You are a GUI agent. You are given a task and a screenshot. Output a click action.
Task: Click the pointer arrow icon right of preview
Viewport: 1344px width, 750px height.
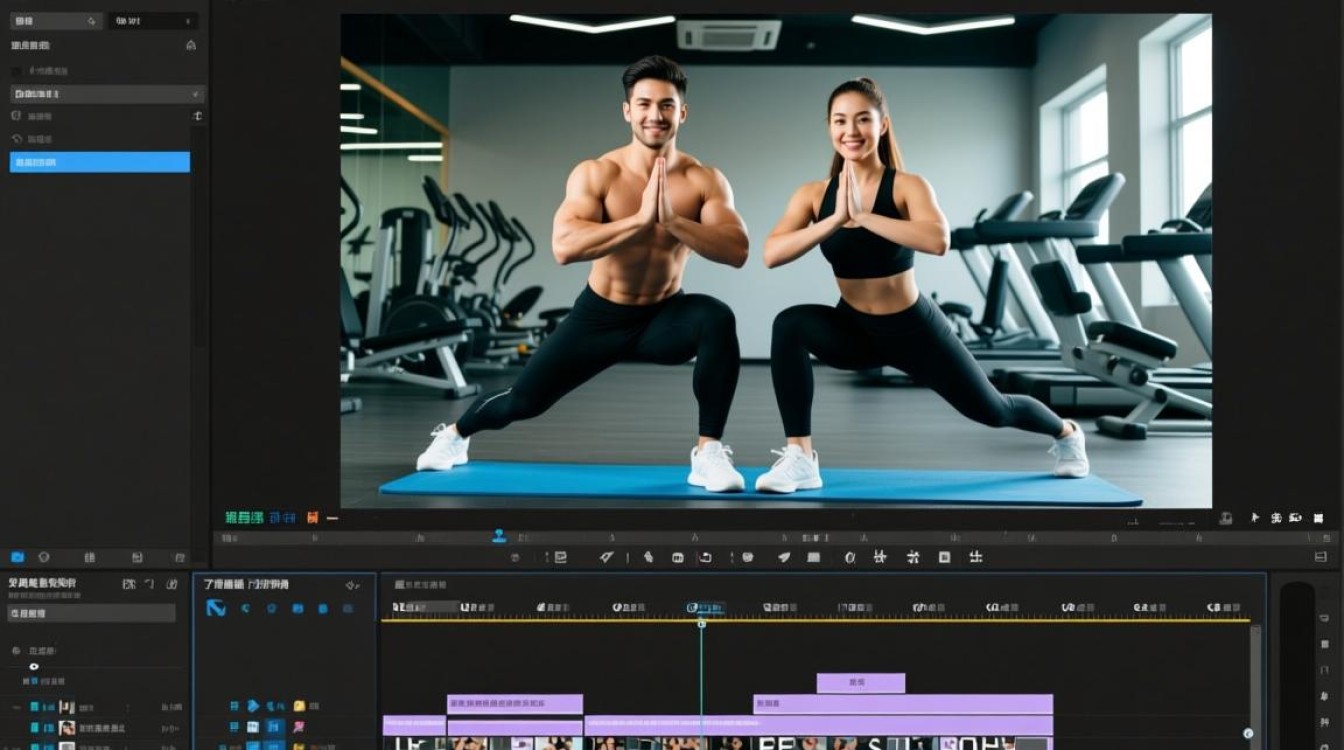(1255, 518)
